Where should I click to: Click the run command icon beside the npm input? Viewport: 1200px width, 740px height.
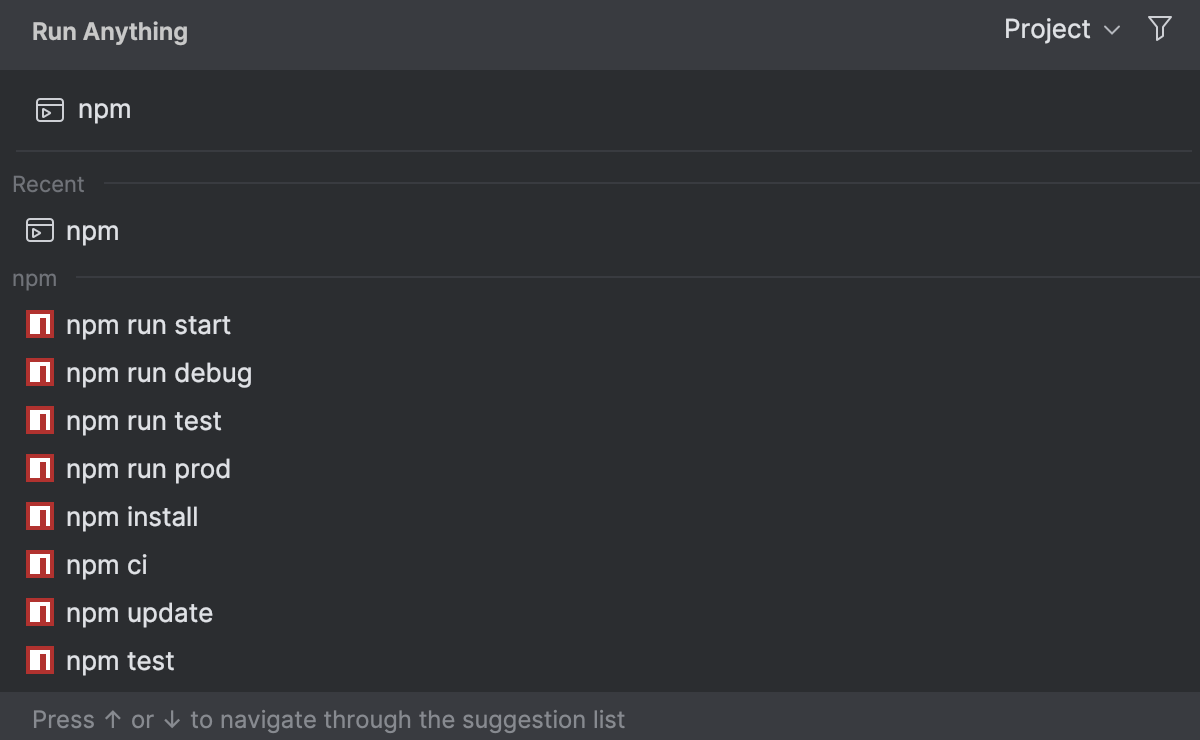pos(48,108)
